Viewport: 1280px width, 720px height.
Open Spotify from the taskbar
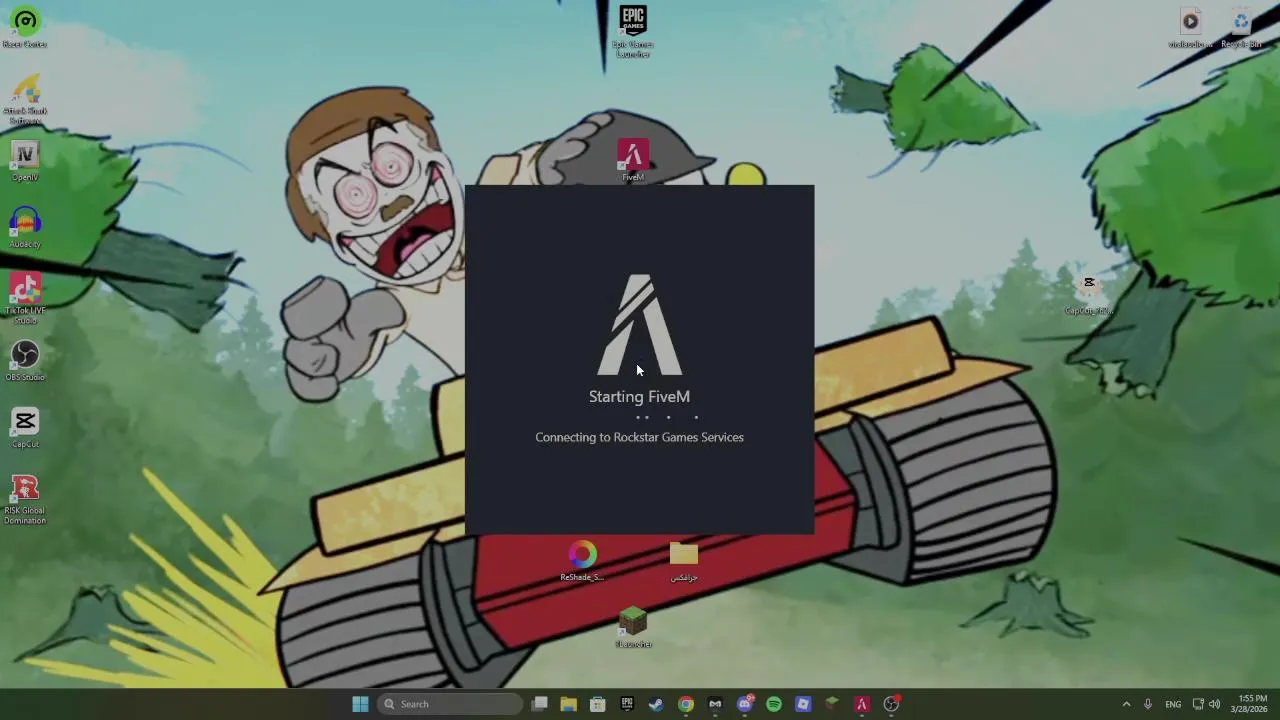(774, 704)
